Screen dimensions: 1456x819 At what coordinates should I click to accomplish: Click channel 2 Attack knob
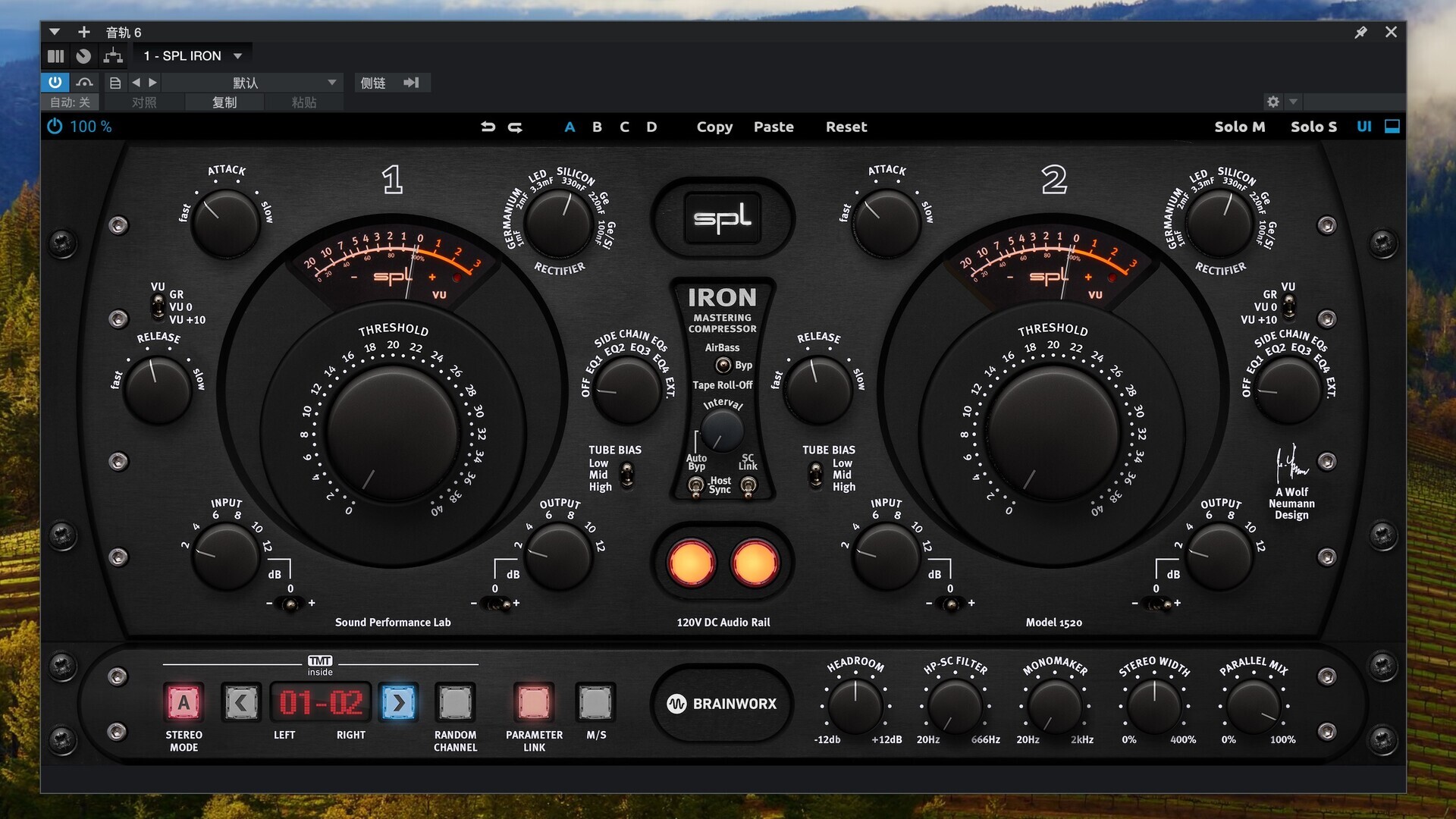886,222
